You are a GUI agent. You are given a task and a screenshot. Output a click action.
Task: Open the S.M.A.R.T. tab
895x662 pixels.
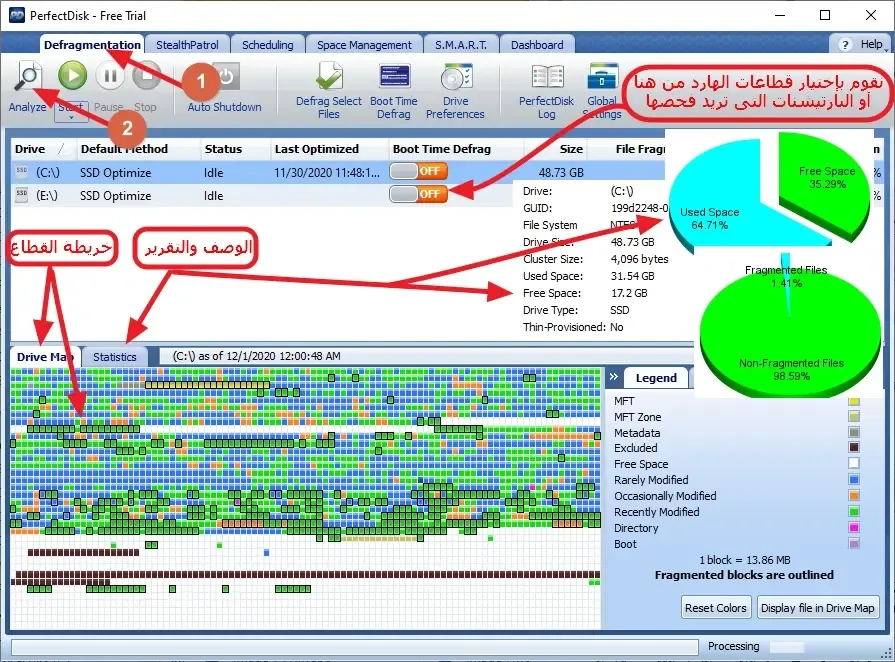[x=461, y=45]
